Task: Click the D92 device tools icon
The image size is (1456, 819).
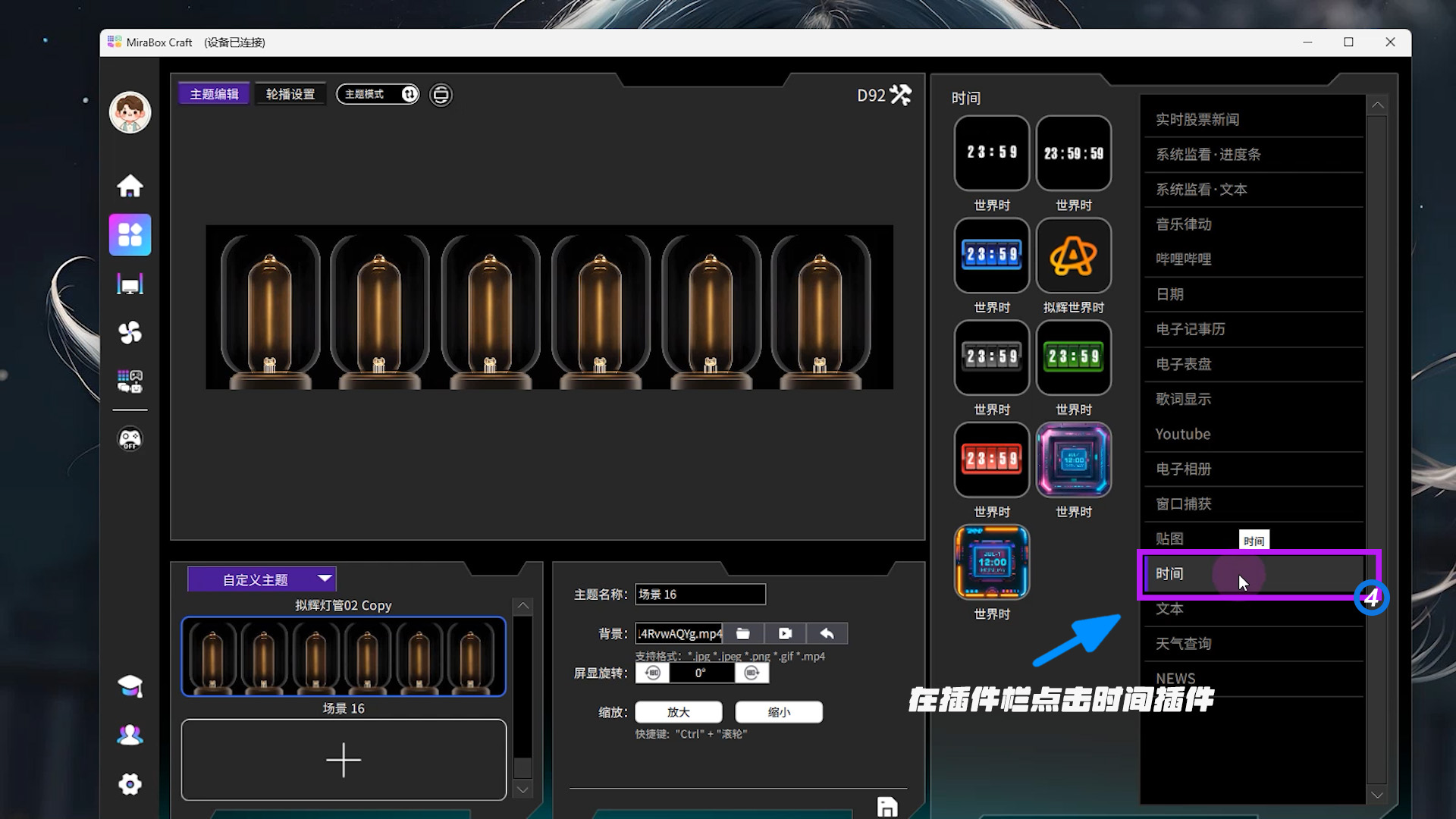Action: (901, 95)
